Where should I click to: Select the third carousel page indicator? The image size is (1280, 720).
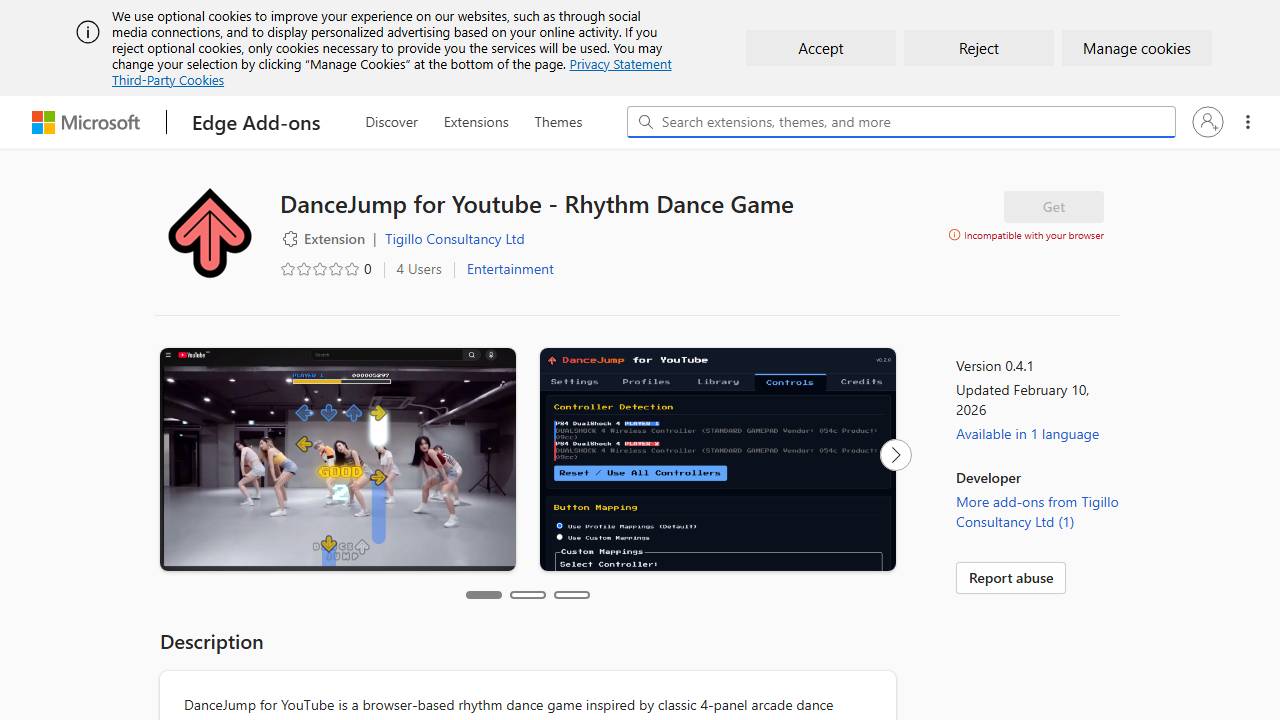(572, 595)
